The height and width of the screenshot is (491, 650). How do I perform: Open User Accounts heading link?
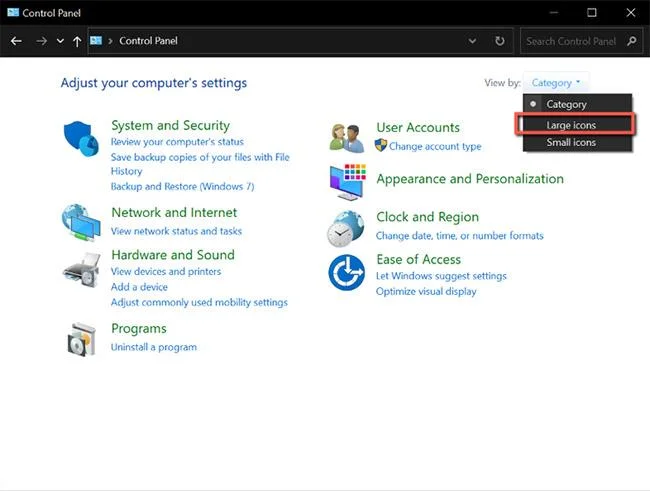pyautogui.click(x=418, y=127)
